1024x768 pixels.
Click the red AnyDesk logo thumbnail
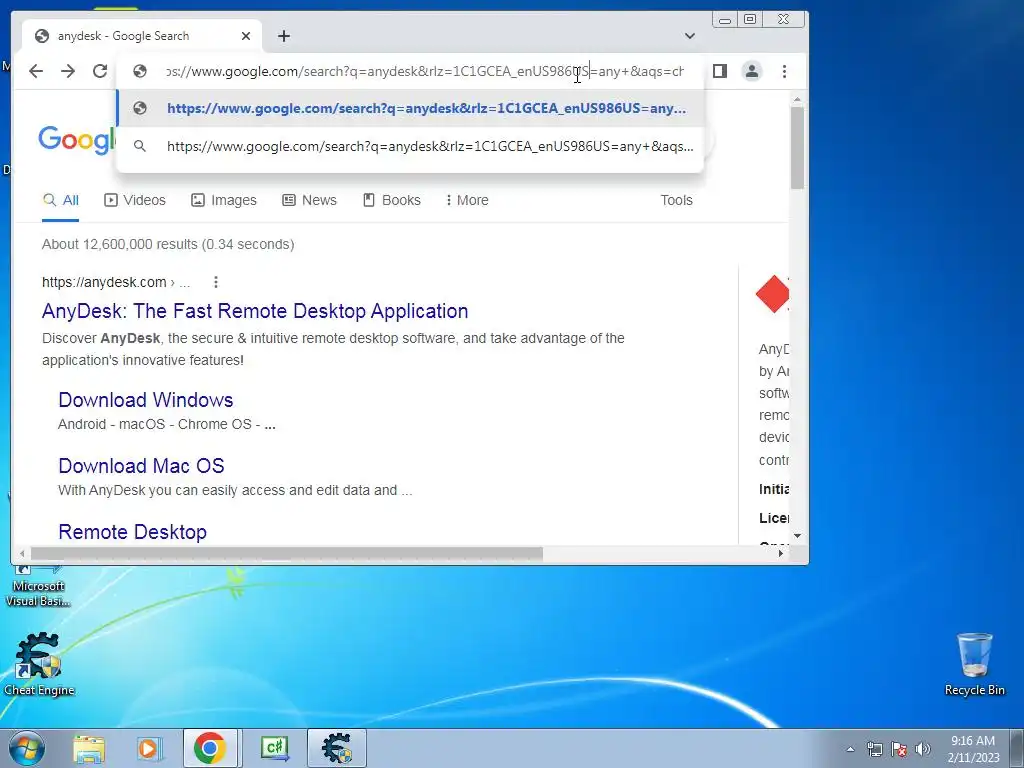point(773,294)
